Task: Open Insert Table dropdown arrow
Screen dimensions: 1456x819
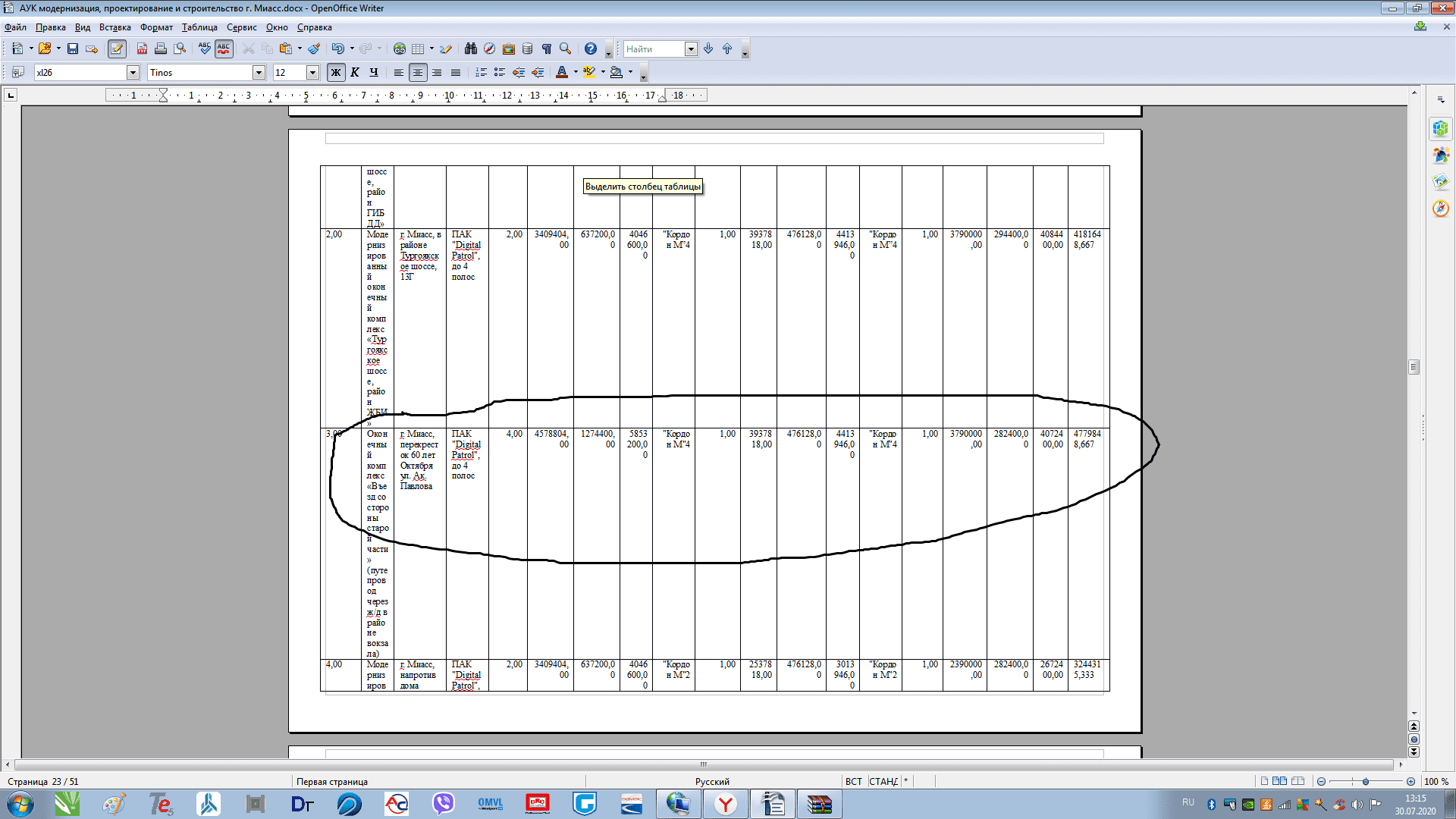Action: tap(431, 49)
